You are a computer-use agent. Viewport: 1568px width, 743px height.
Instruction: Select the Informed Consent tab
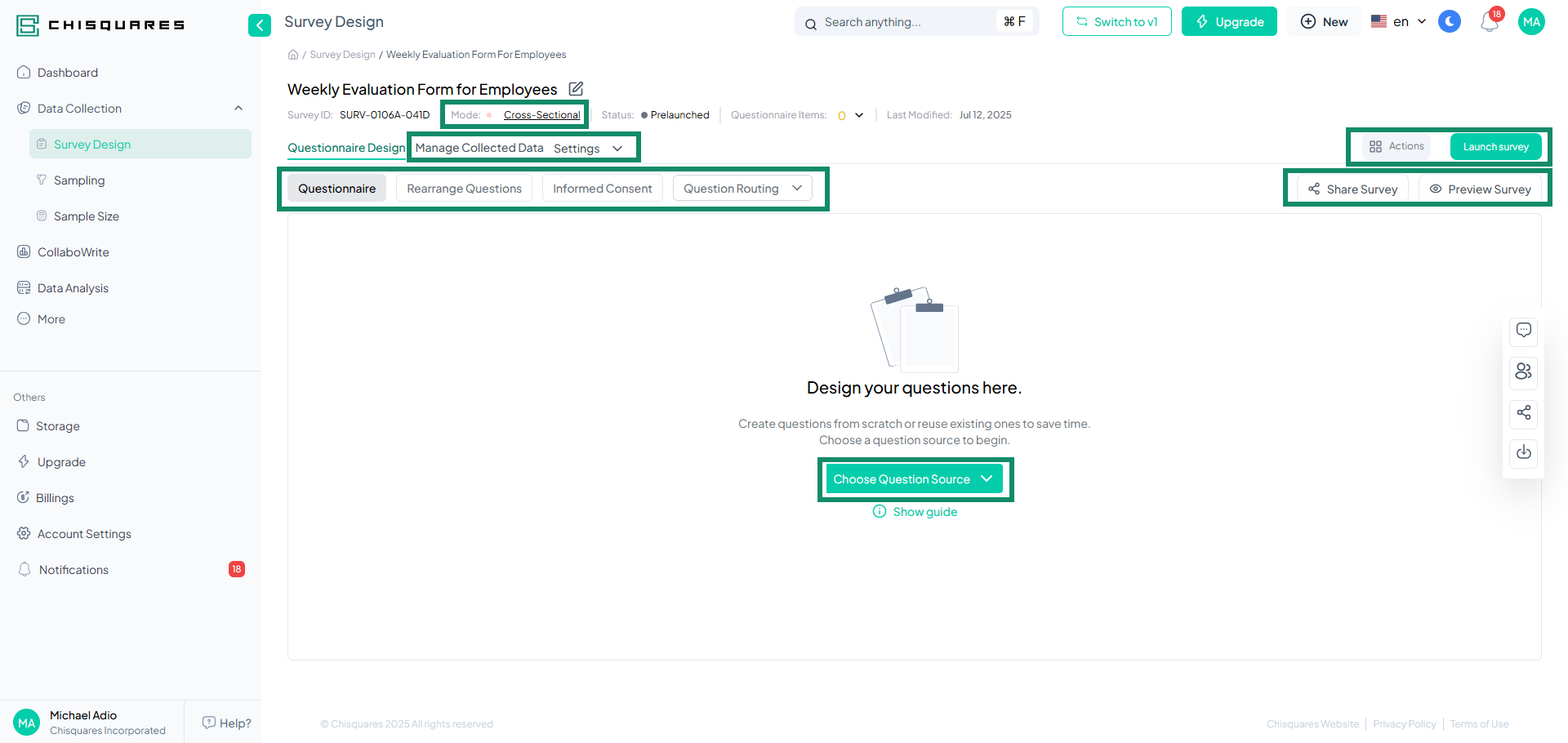click(x=602, y=188)
